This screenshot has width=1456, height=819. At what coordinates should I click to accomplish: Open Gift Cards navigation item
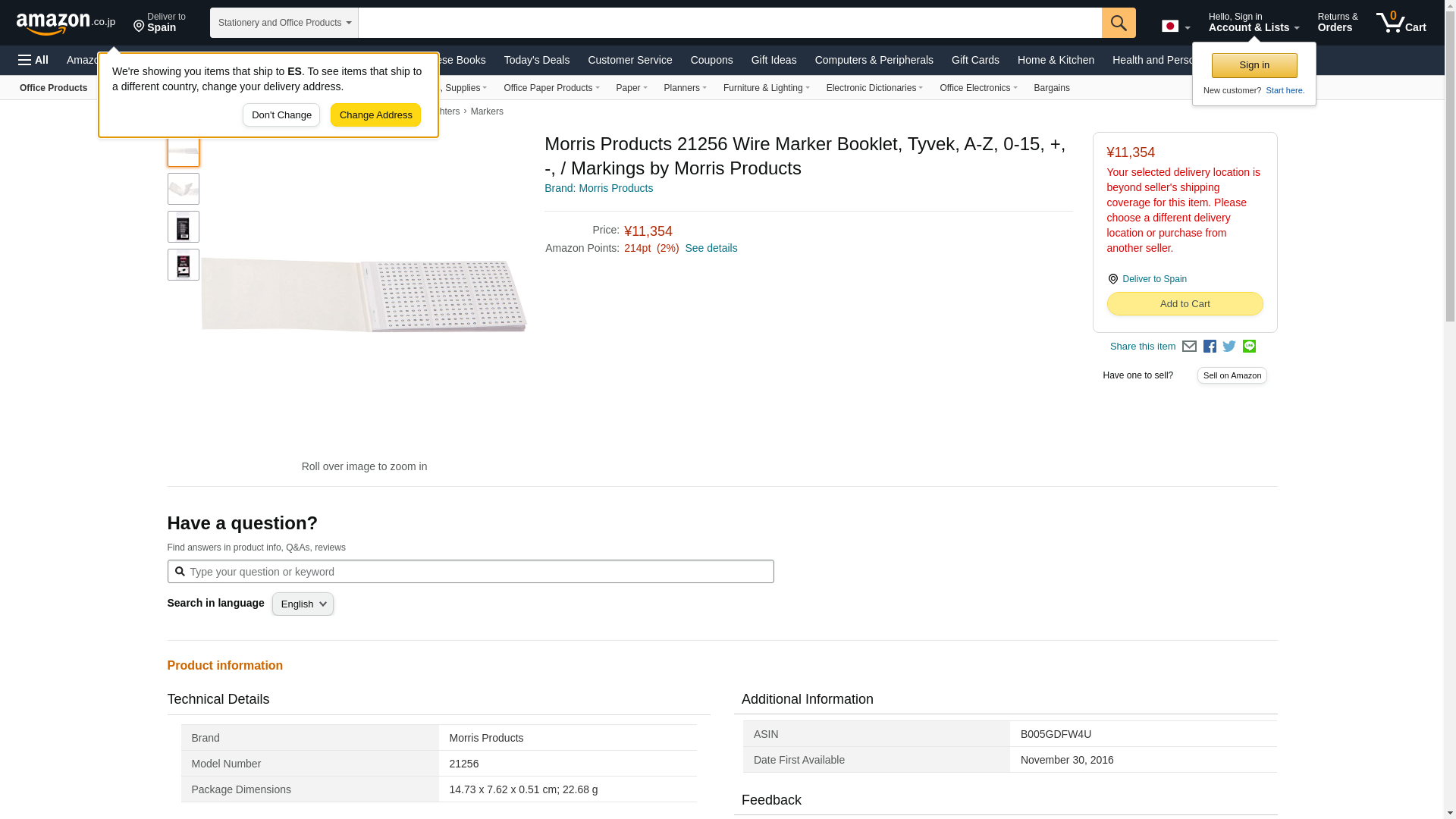(974, 60)
